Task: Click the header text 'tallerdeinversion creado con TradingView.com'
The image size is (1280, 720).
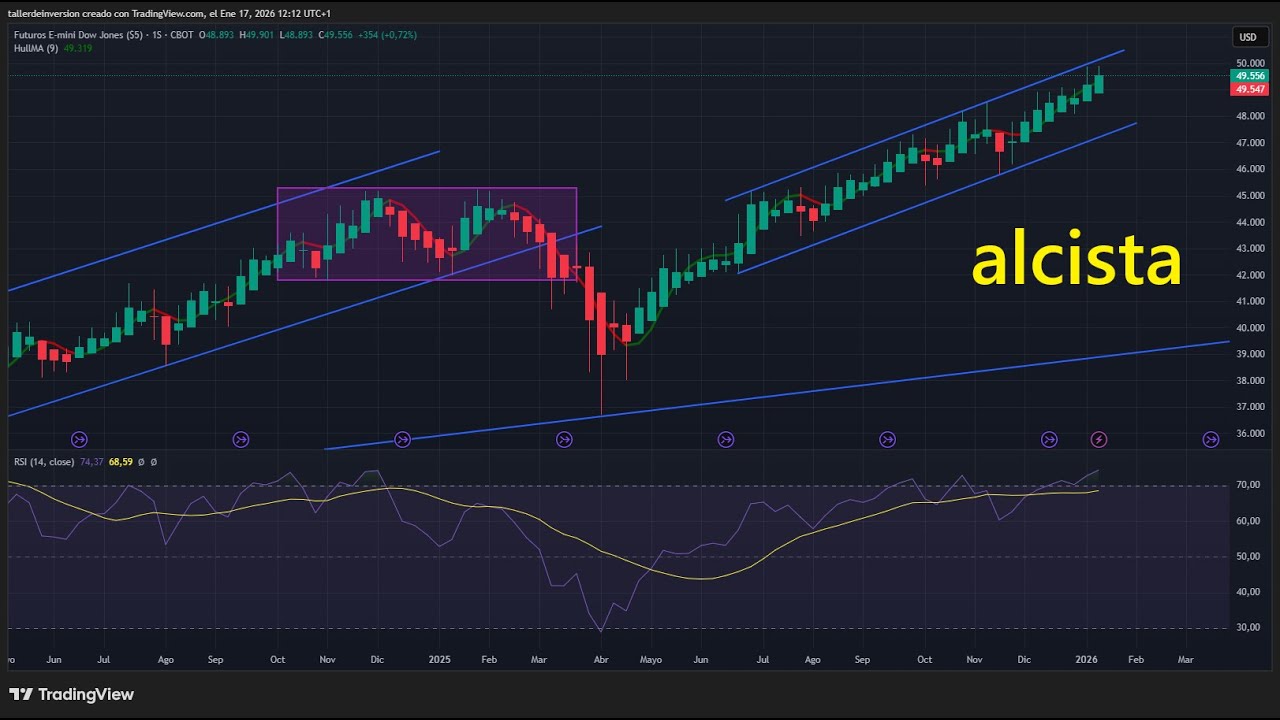Action: click(x=105, y=13)
